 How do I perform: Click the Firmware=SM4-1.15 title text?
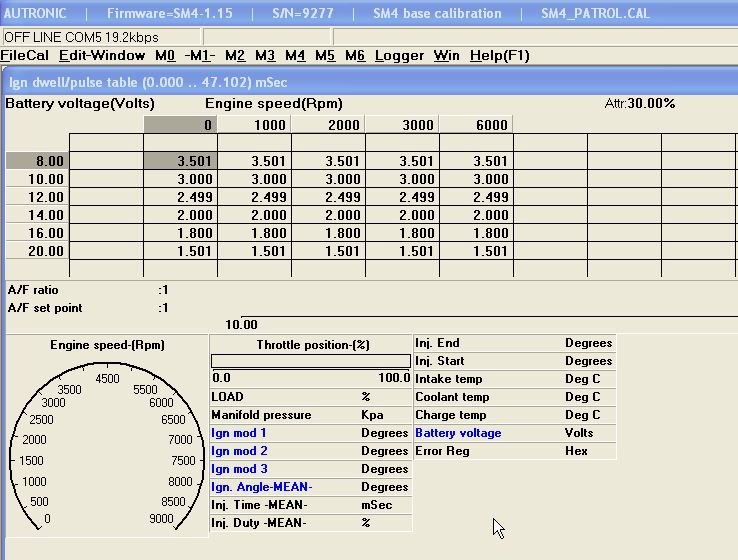pos(169,13)
